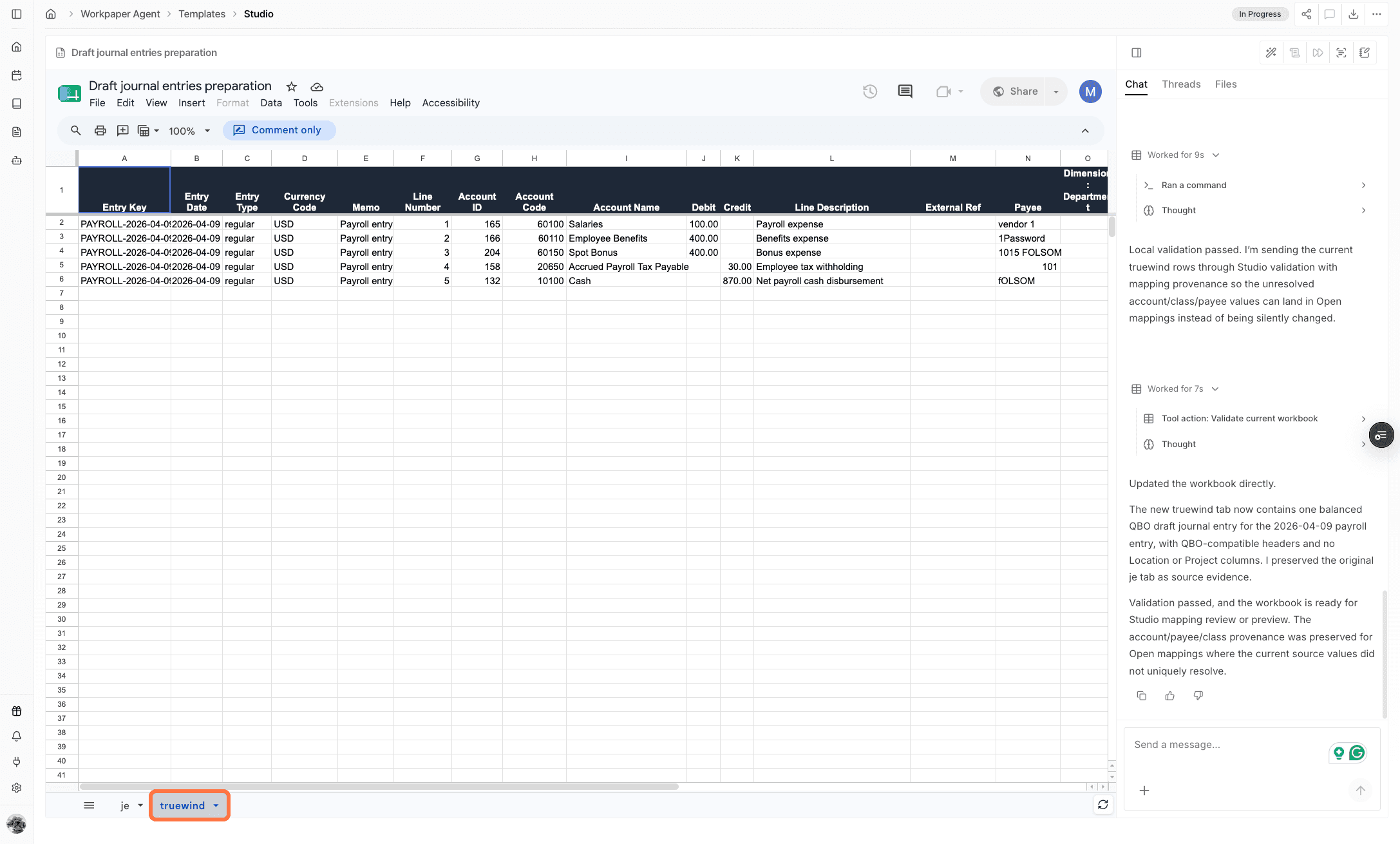Toggle the left sidebar panel icon

click(x=17, y=14)
